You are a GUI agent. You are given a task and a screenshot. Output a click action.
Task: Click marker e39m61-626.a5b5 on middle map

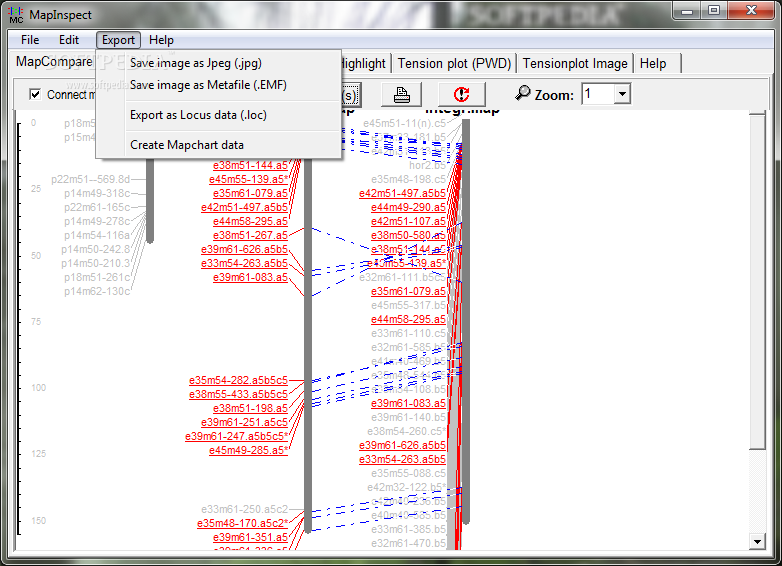pyautogui.click(x=244, y=249)
